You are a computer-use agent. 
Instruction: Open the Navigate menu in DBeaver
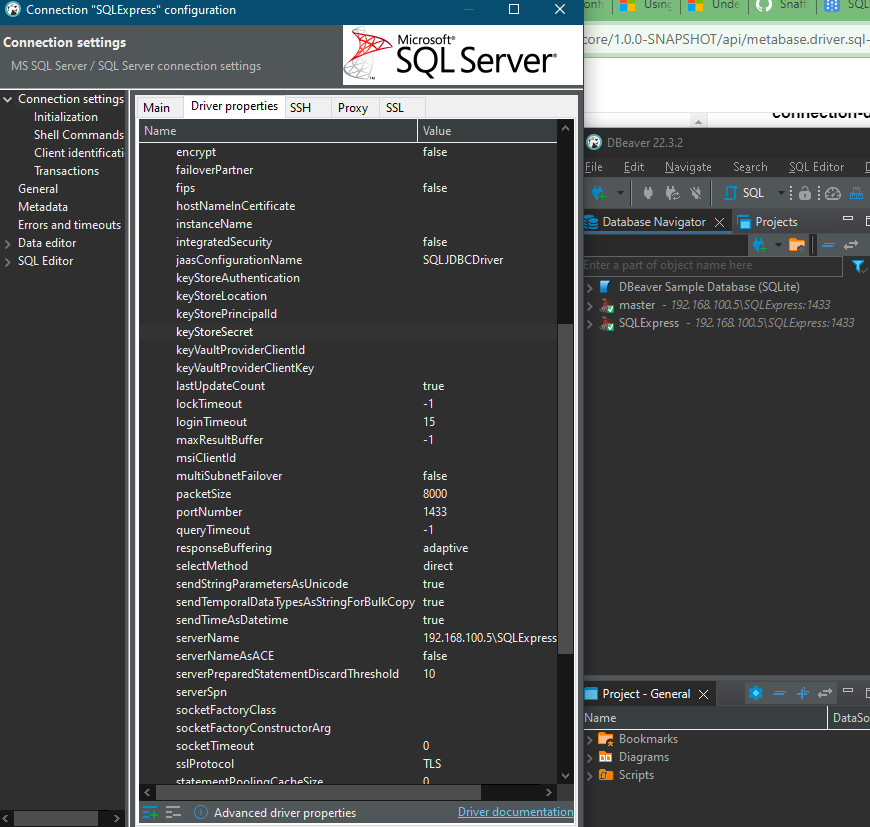[x=688, y=167]
